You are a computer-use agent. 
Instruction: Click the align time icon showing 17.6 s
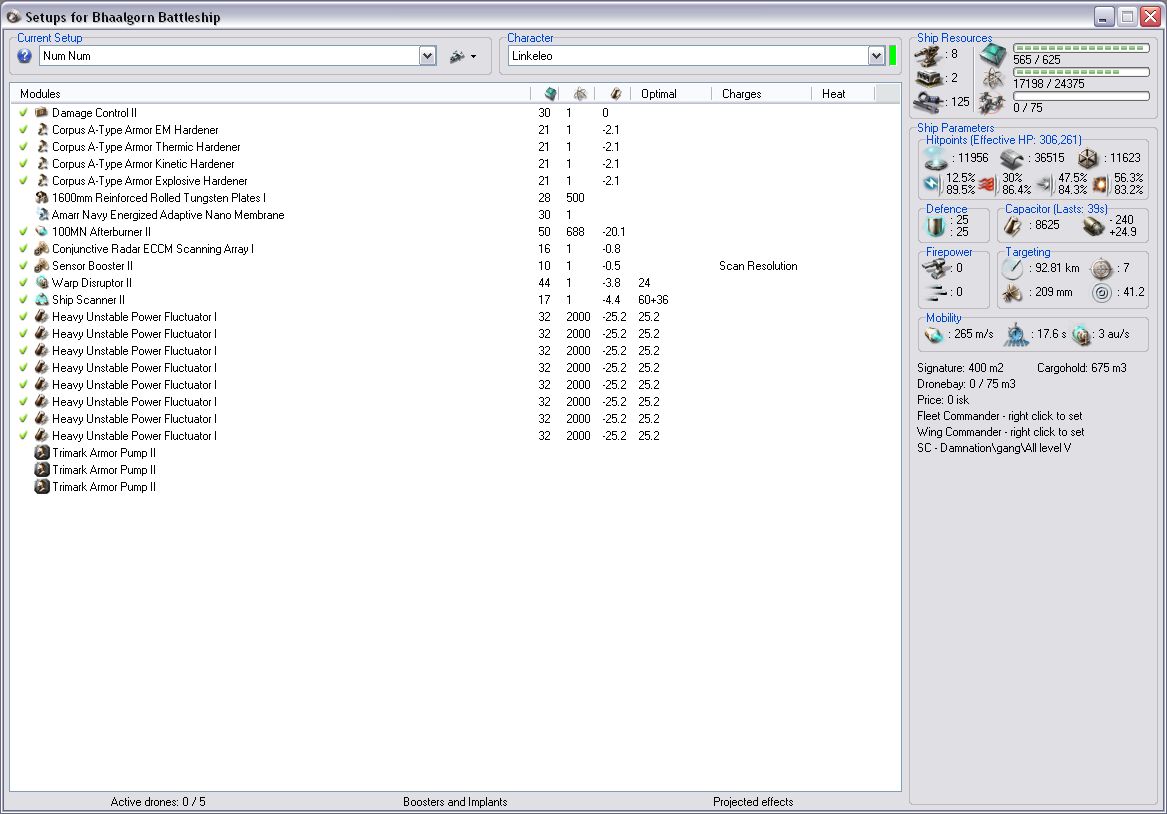1015,335
